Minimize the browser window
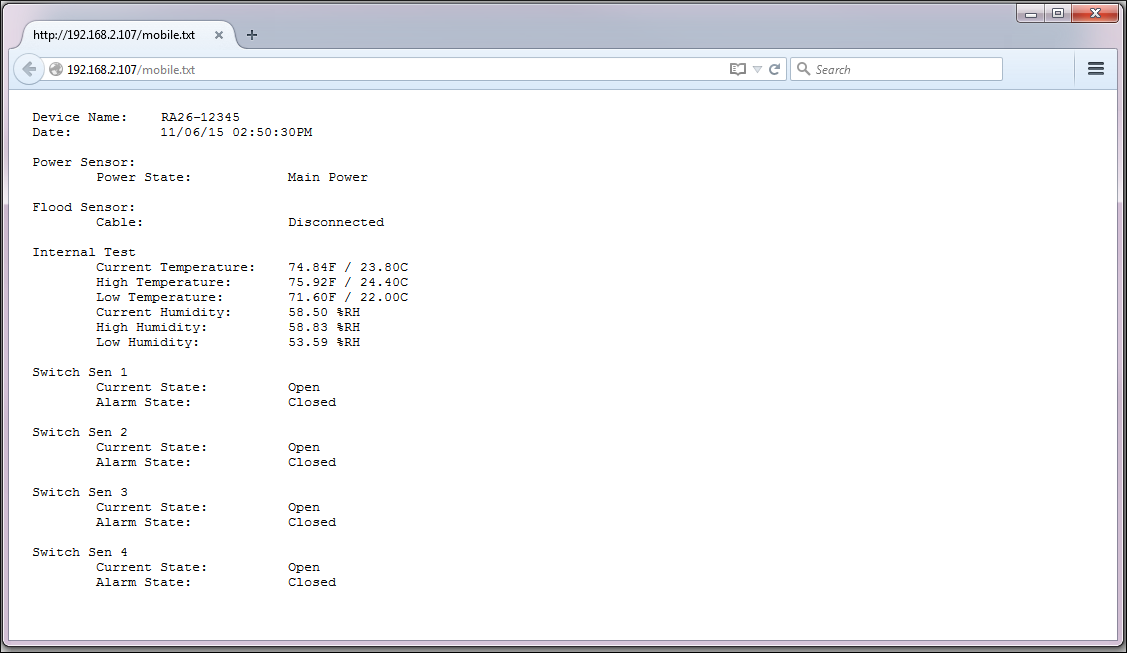Screen dimensions: 1128x655 pos(1031,14)
